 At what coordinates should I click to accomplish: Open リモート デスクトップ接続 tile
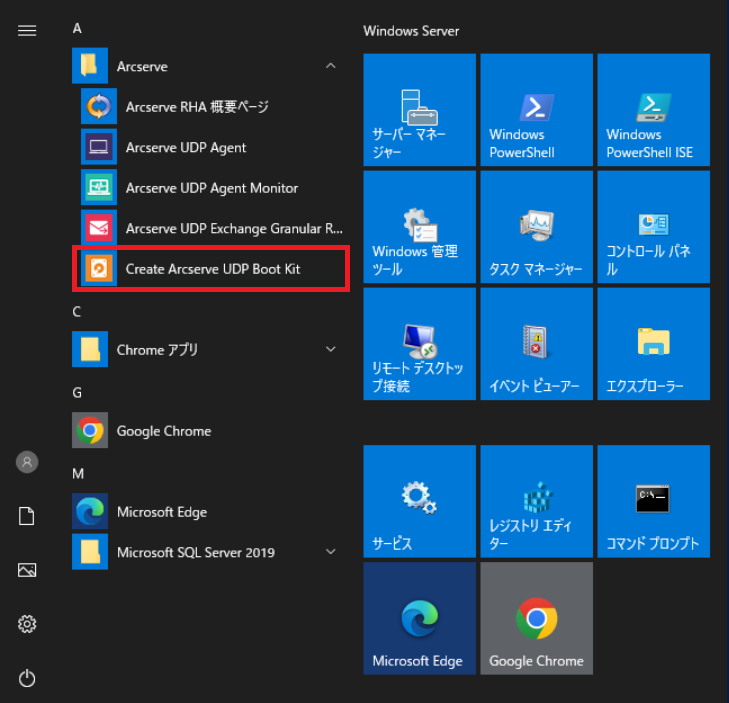tap(419, 344)
